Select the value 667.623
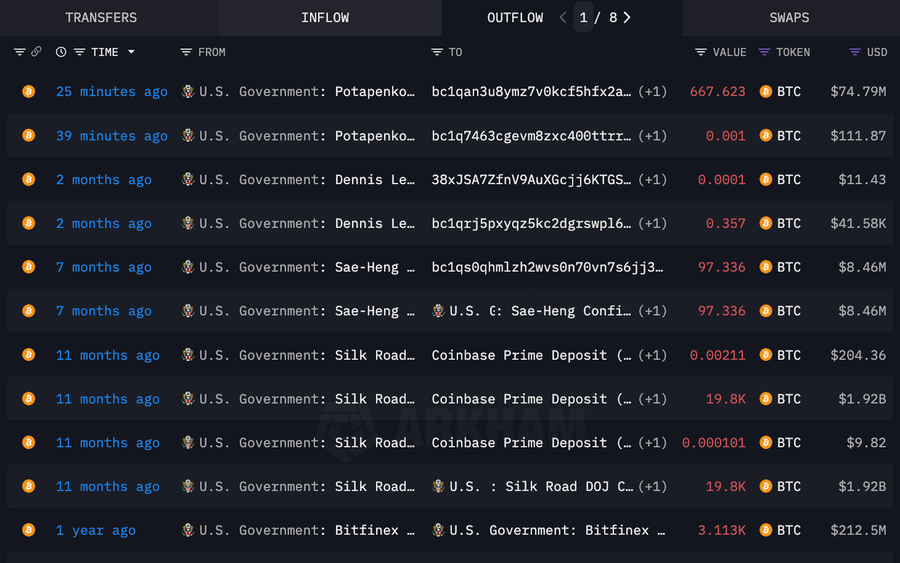The image size is (900, 563). [717, 92]
